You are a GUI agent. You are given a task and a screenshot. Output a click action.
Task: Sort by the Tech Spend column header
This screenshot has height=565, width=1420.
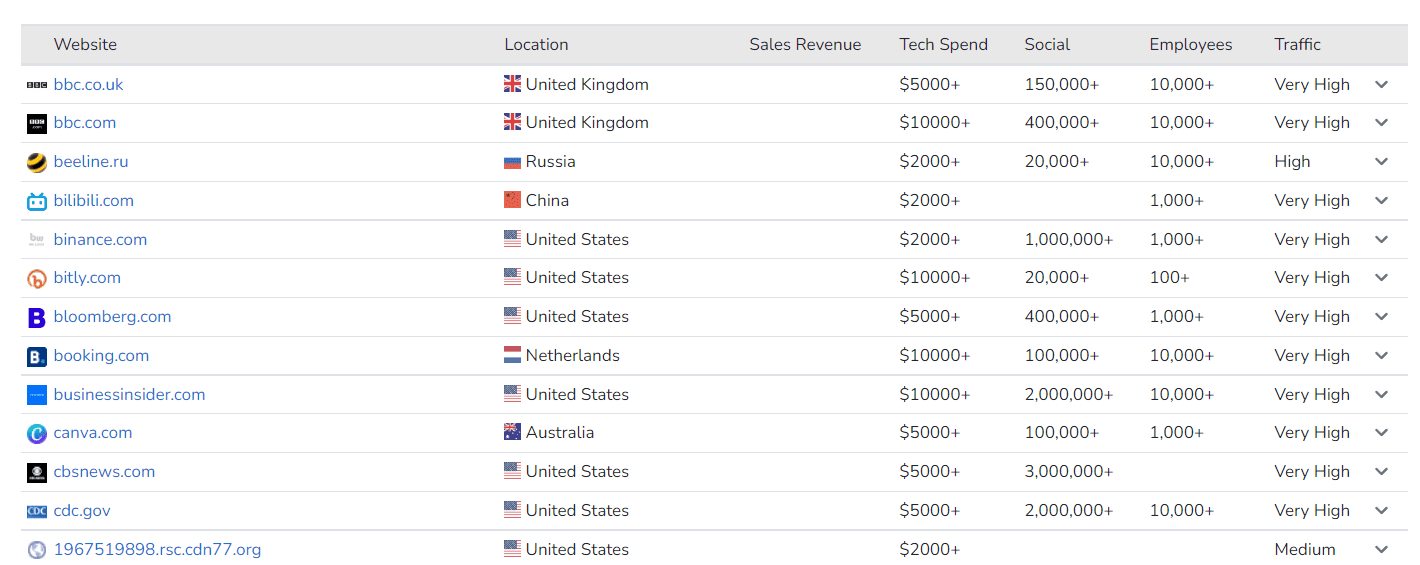(943, 45)
